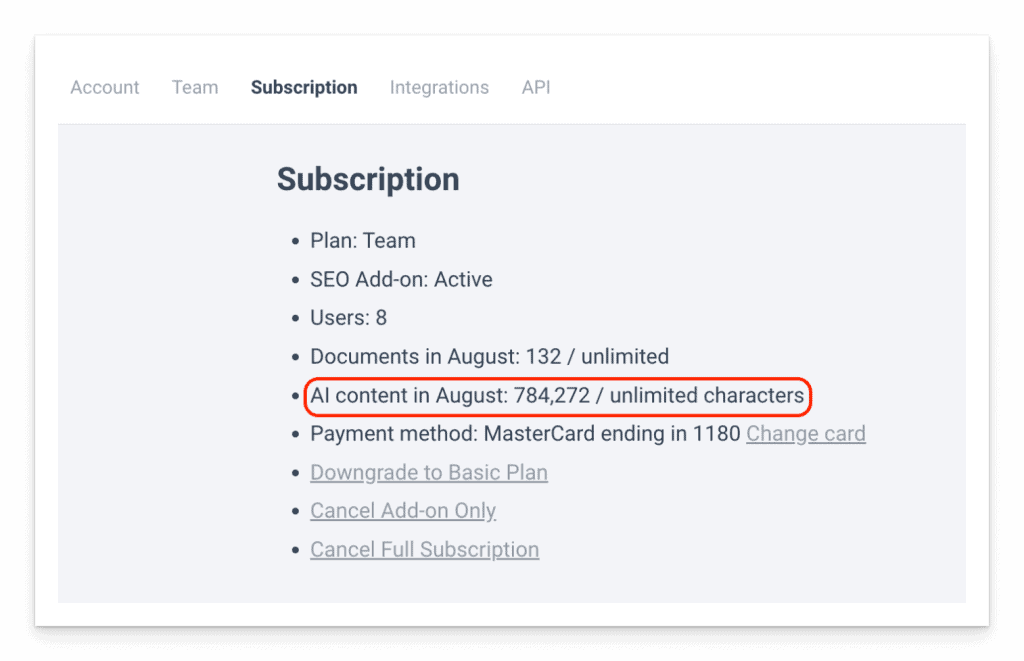
Task: Click Downgrade to Basic Plan link
Action: (x=429, y=472)
